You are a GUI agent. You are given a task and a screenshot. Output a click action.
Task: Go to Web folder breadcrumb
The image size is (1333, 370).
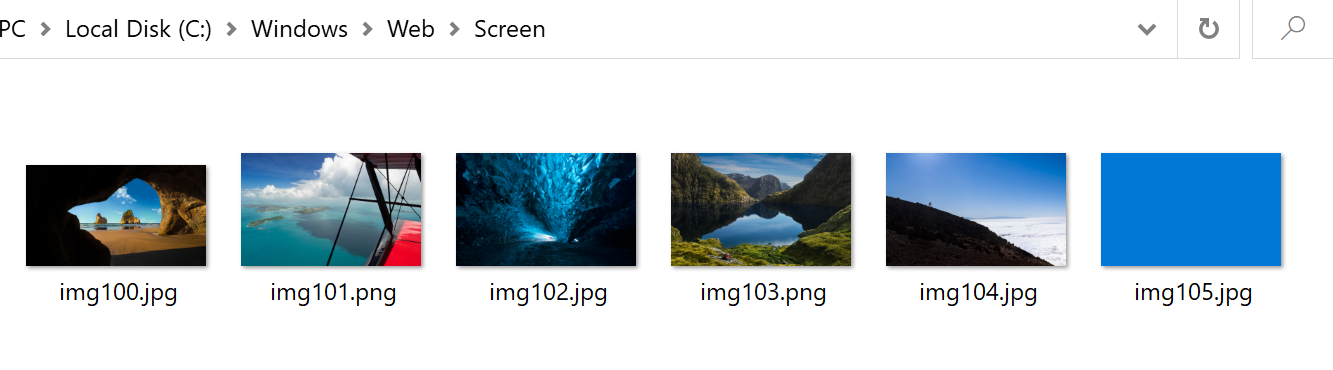(411, 29)
